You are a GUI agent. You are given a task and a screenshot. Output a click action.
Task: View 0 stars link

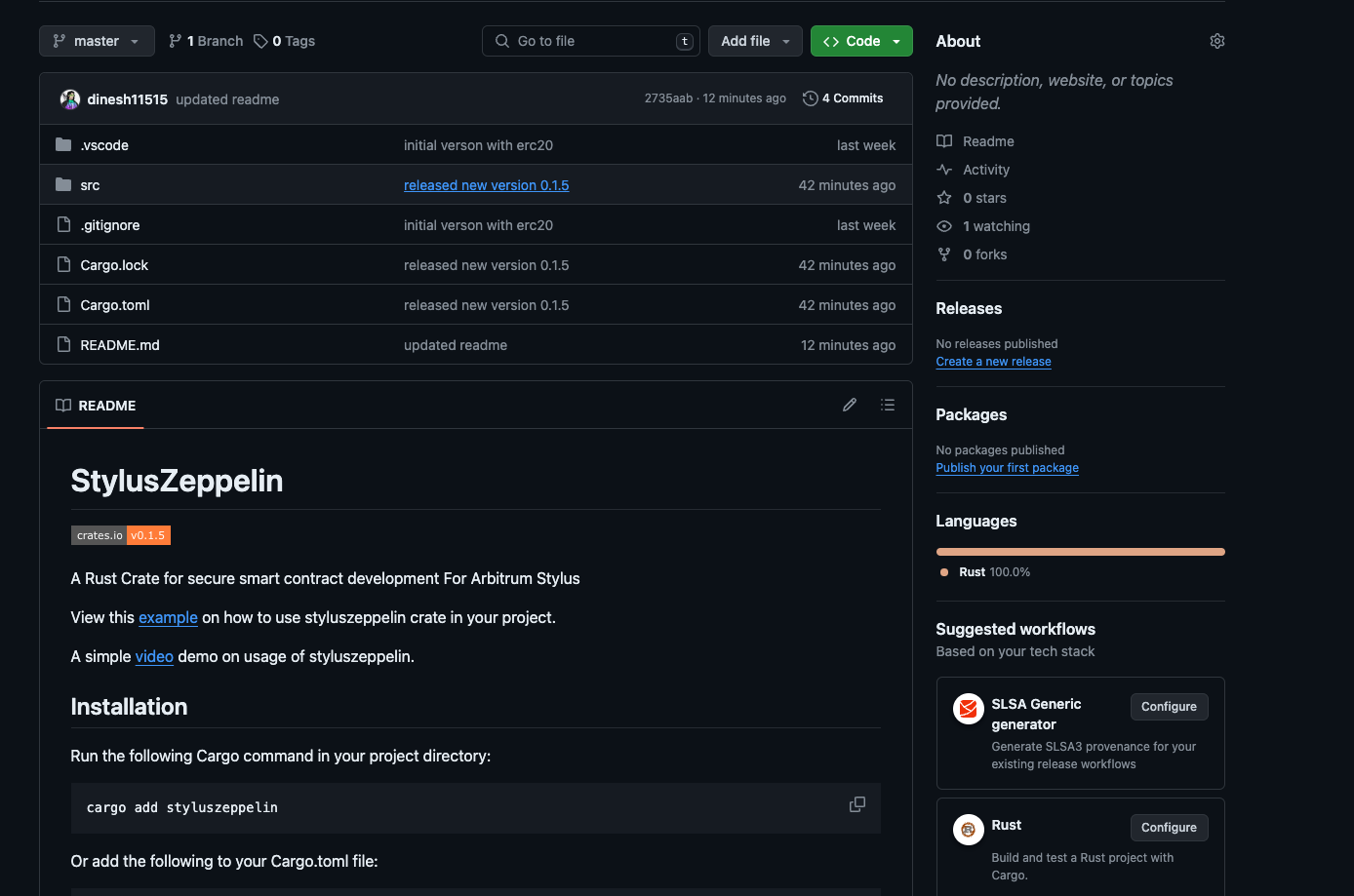click(x=984, y=198)
